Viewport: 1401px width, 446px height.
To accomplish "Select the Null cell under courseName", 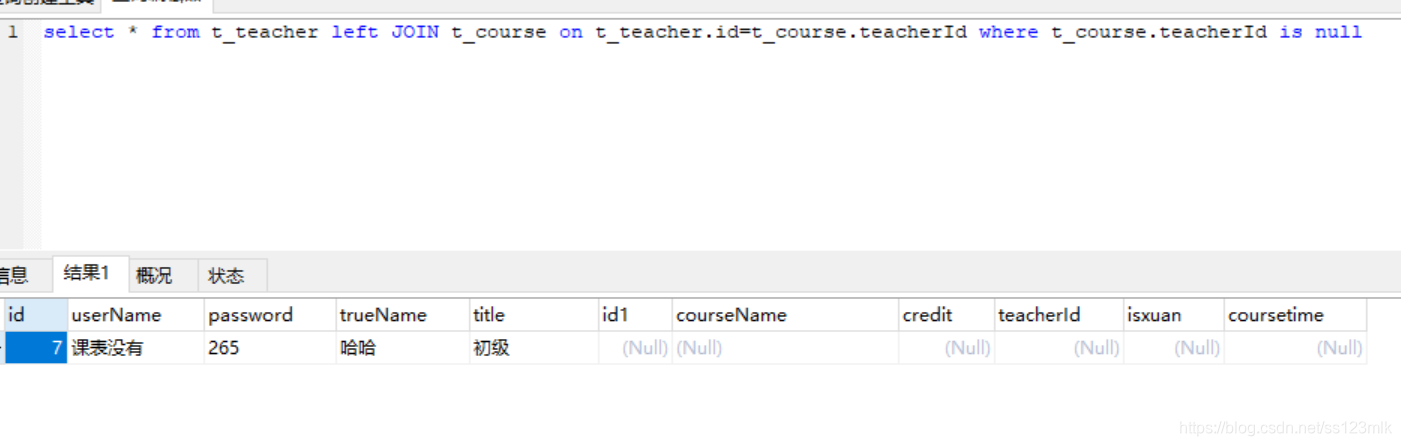I will 785,348.
